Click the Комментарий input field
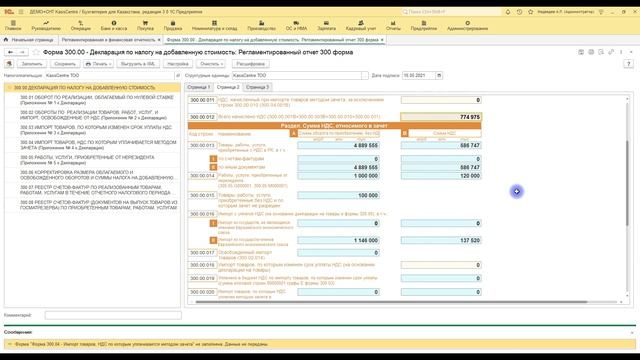640x360 pixels. click(113, 315)
